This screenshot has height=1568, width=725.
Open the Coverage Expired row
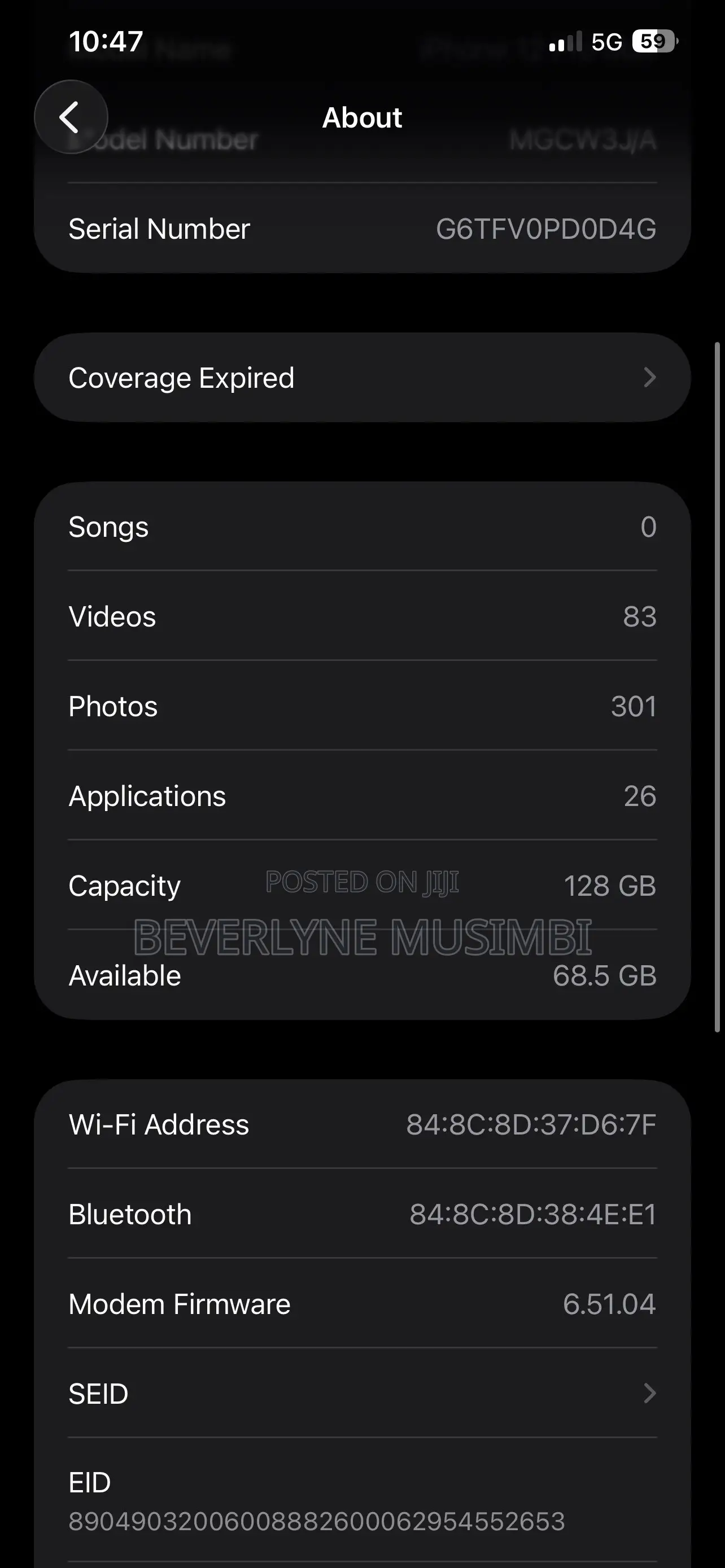pos(362,378)
